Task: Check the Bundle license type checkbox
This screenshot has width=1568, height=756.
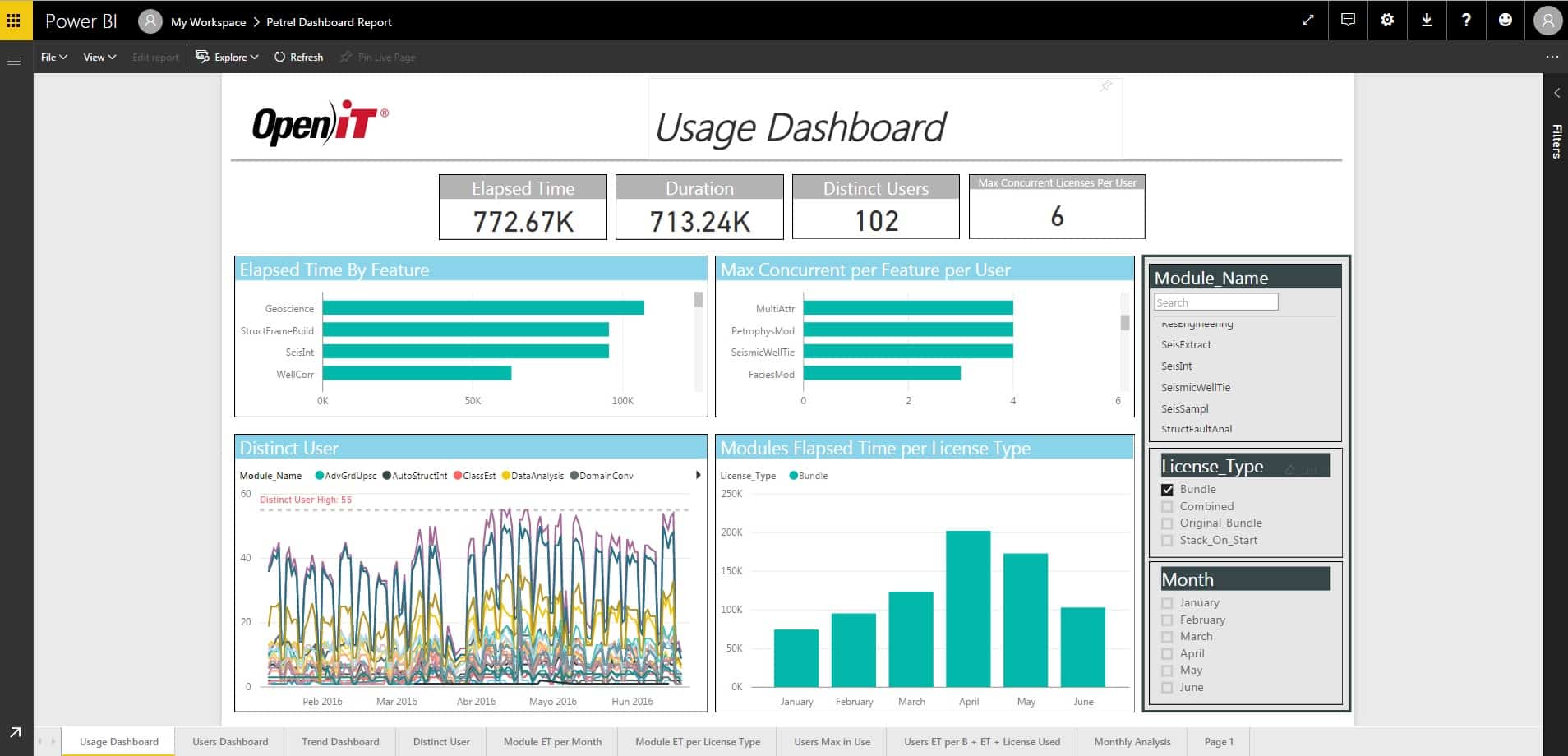Action: pyautogui.click(x=1167, y=490)
